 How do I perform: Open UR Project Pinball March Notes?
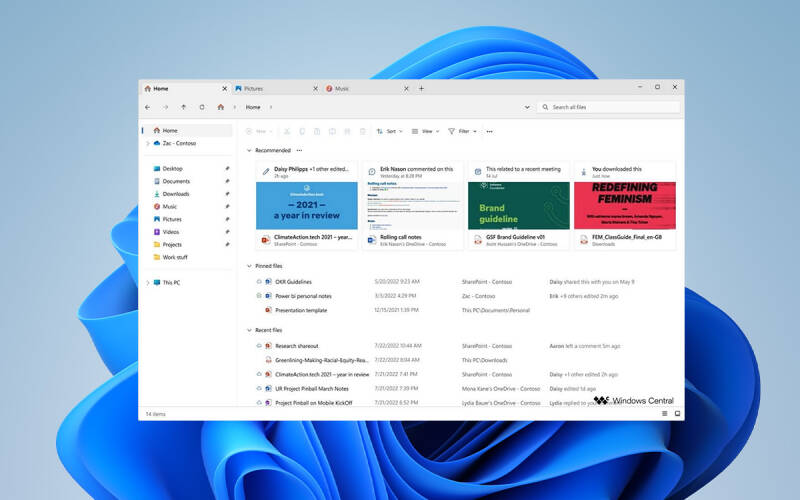tap(312, 389)
